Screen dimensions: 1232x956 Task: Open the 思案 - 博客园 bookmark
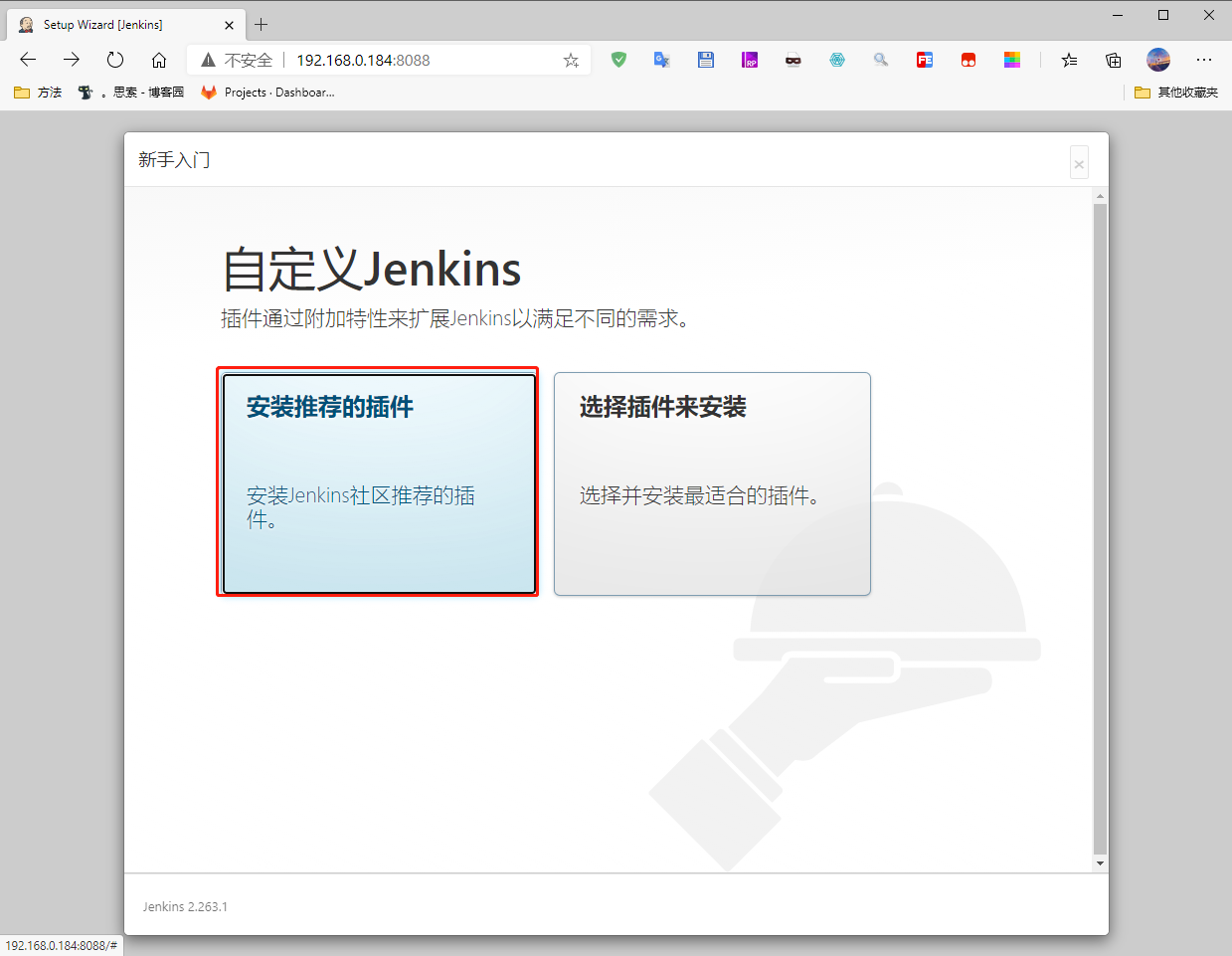point(131,93)
